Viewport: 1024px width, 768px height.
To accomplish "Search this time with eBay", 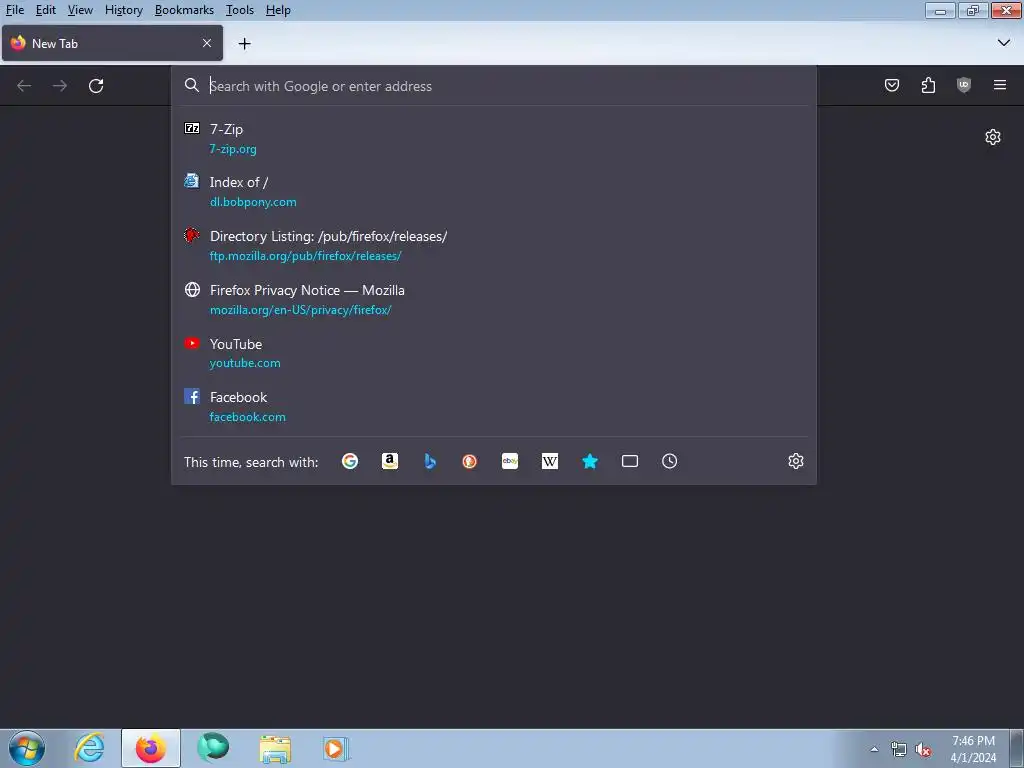I will pos(510,461).
